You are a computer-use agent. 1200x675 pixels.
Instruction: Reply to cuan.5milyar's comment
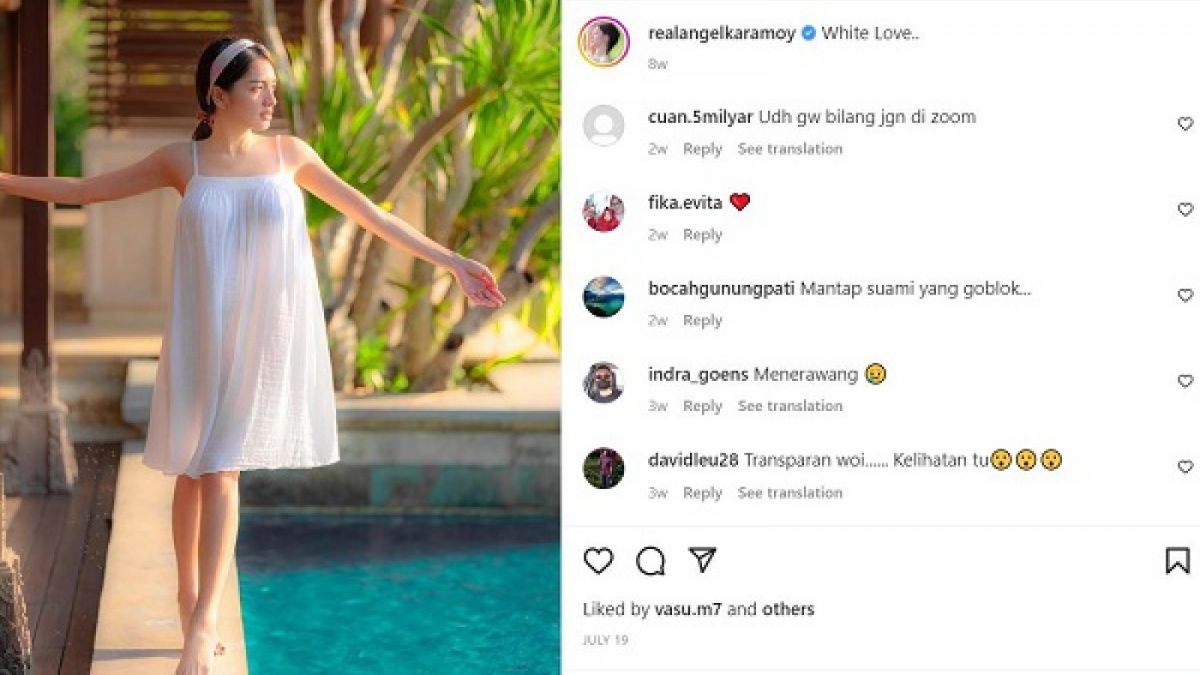(703, 148)
